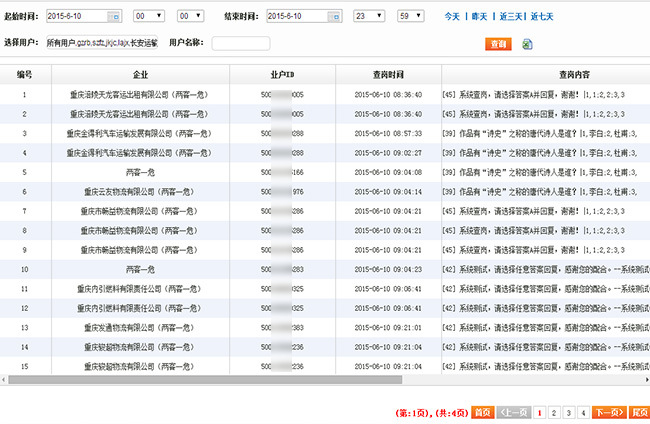Go to the first page with 首页
This screenshot has width=650, height=424.
click(x=483, y=412)
